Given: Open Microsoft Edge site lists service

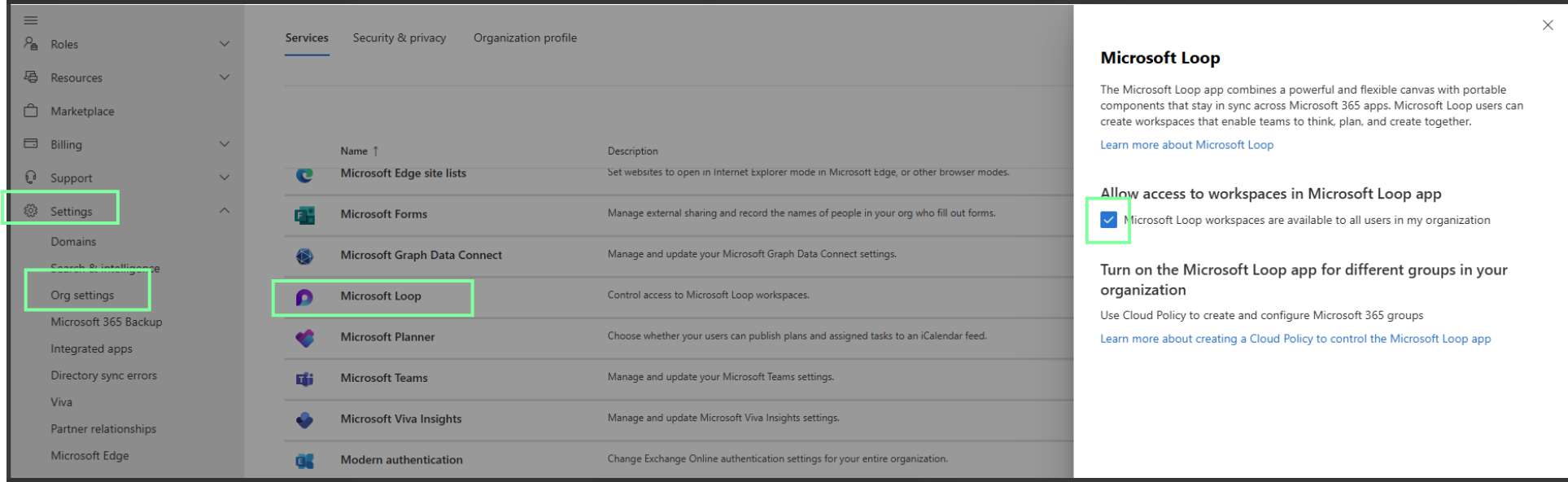Looking at the screenshot, I should click(x=403, y=173).
